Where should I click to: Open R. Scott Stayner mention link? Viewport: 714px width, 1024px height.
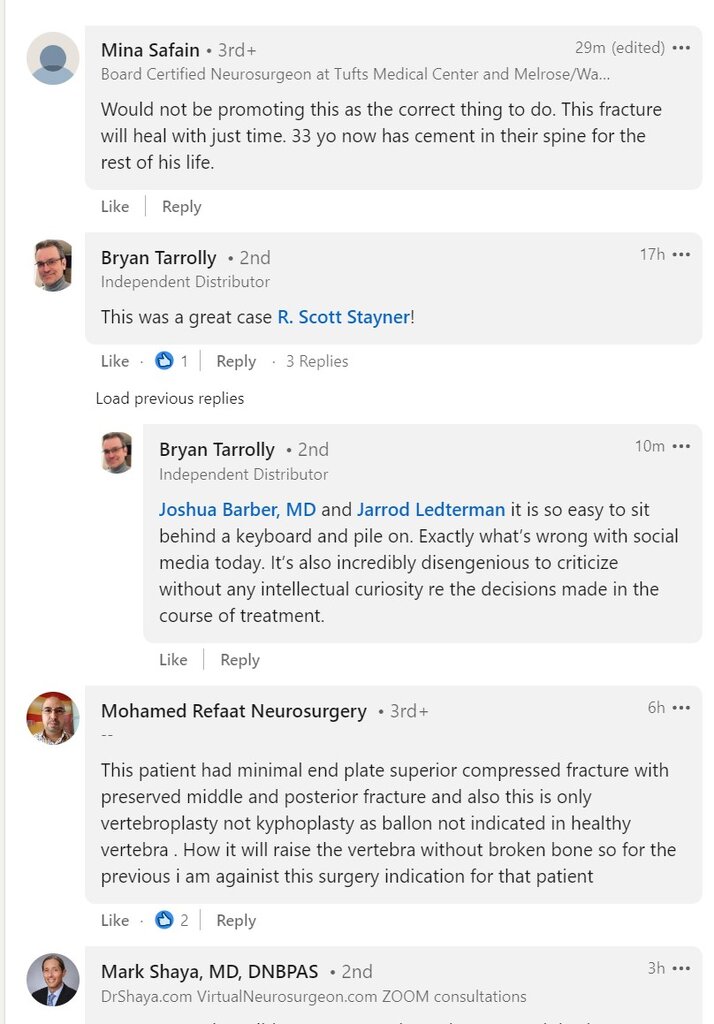(x=343, y=317)
